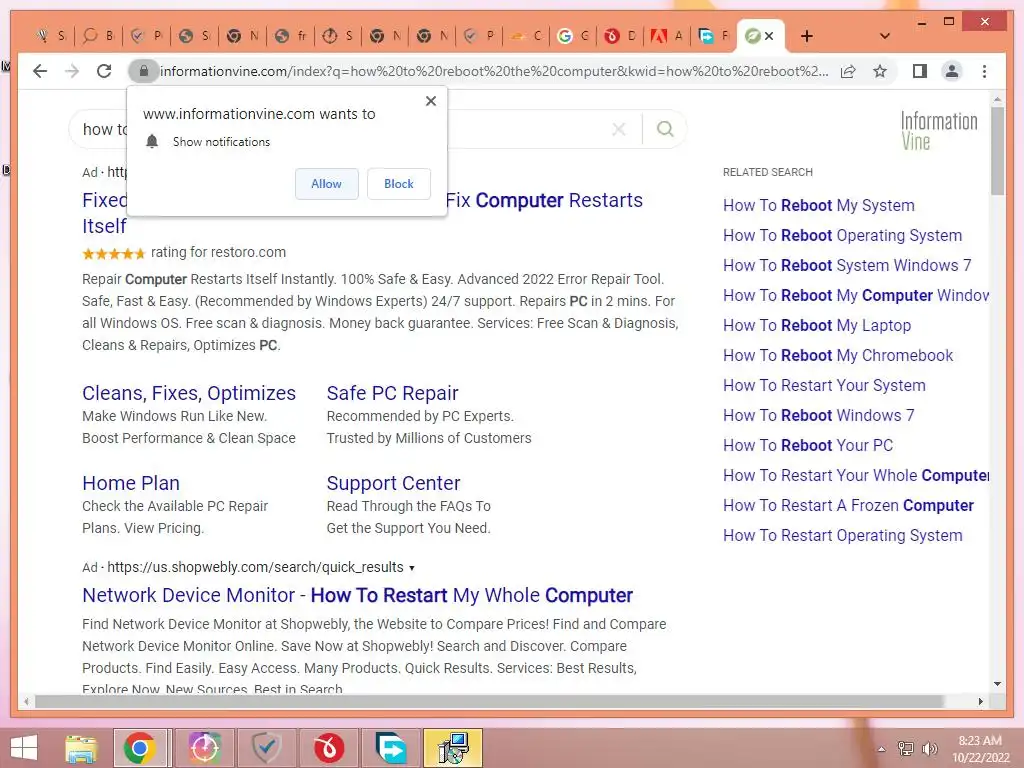The height and width of the screenshot is (768, 1024).
Task: Open site info via the padlock icon
Action: pyautogui.click(x=144, y=71)
